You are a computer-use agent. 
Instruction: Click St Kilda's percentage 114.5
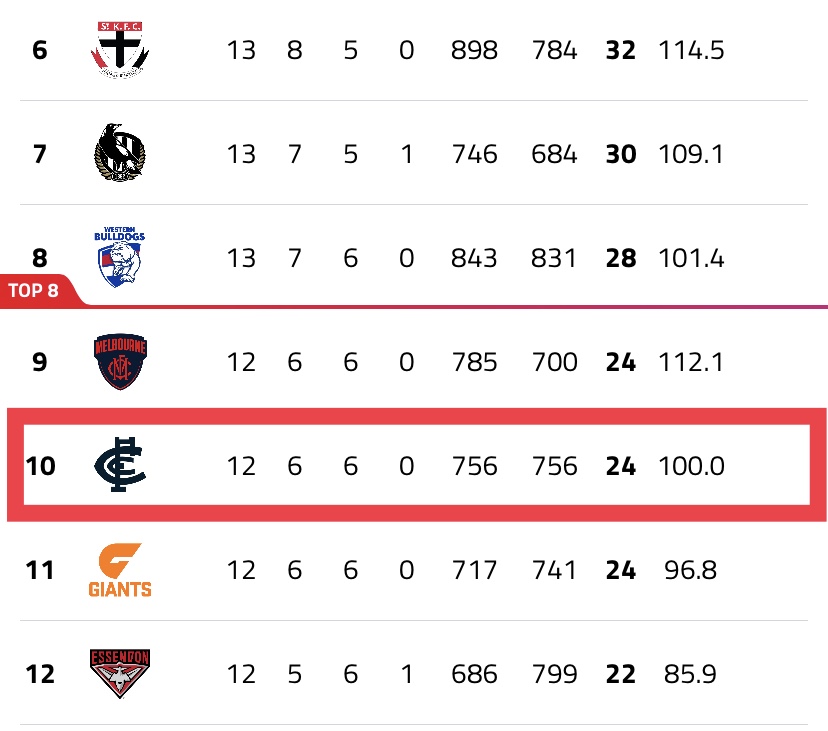click(x=691, y=50)
